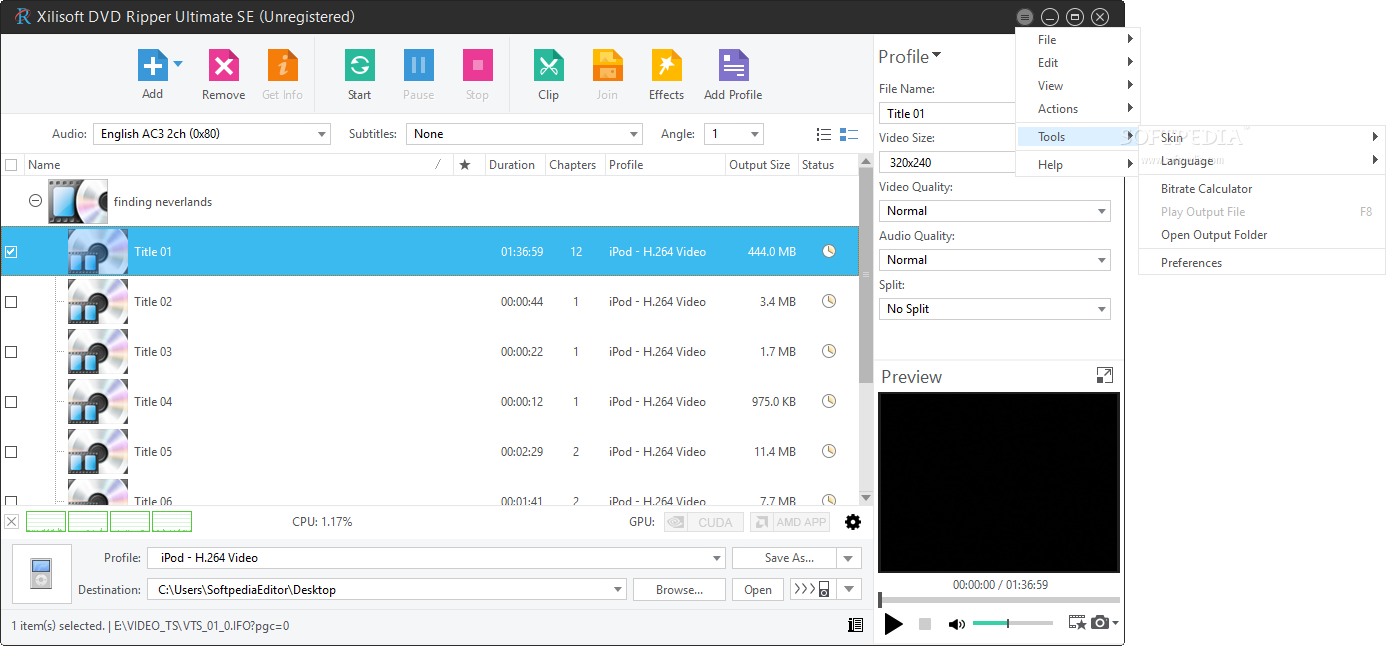Toggle CUDA GPU acceleration
This screenshot has width=1386, height=646.
(x=704, y=522)
